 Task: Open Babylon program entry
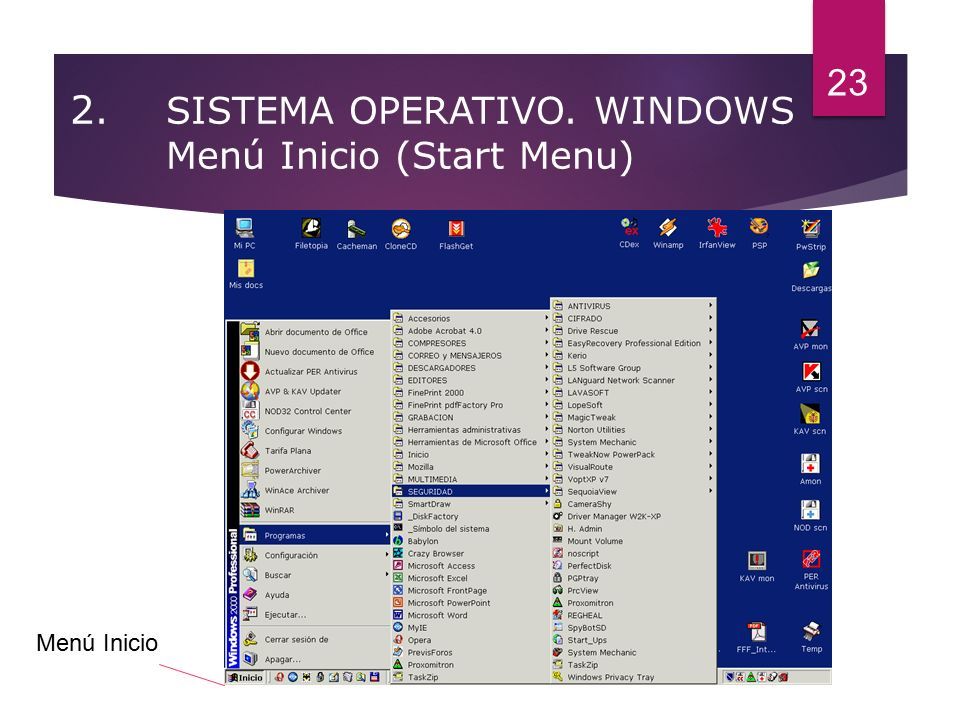pyautogui.click(x=470, y=541)
